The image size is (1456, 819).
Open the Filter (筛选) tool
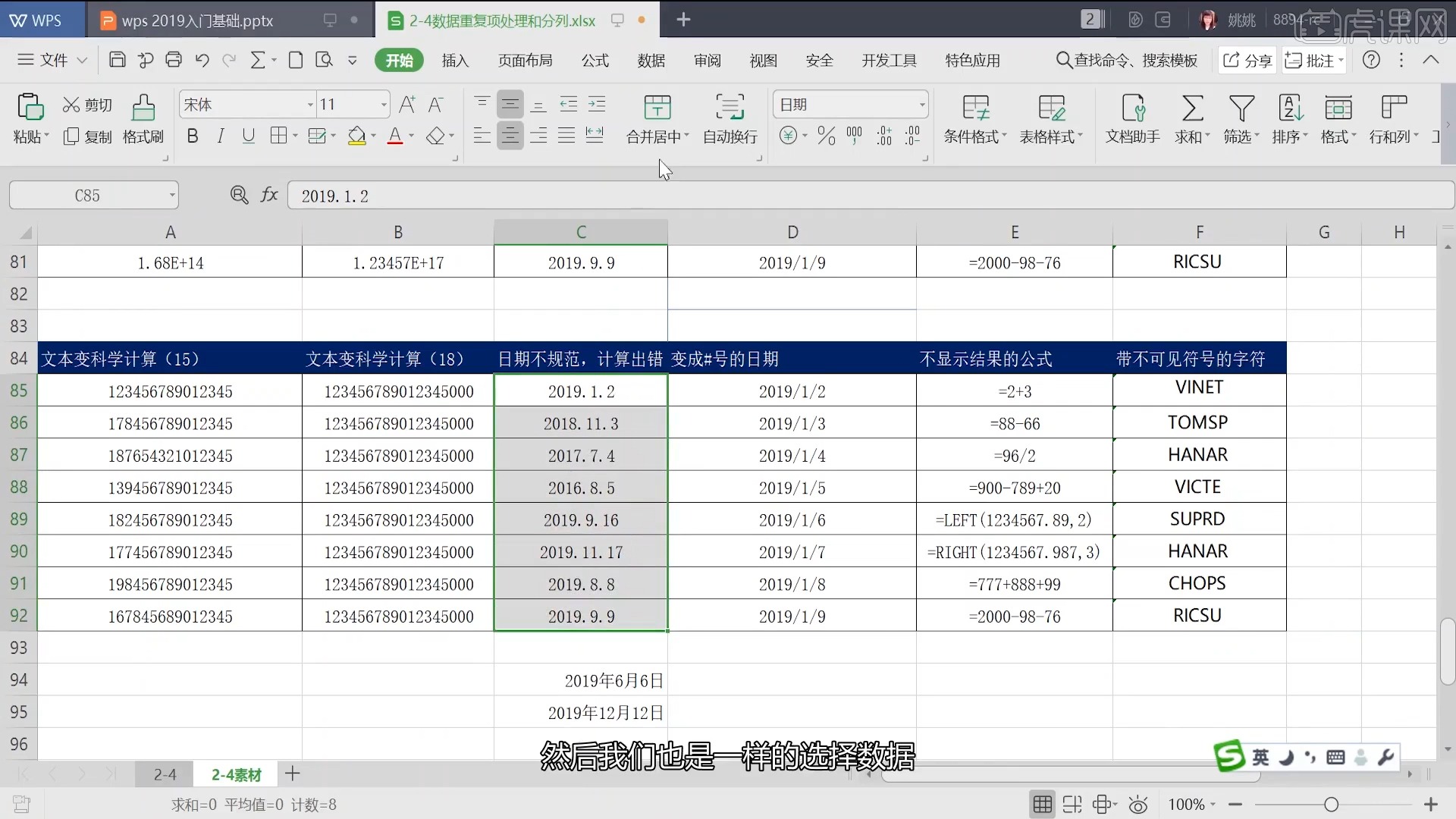tap(1241, 108)
